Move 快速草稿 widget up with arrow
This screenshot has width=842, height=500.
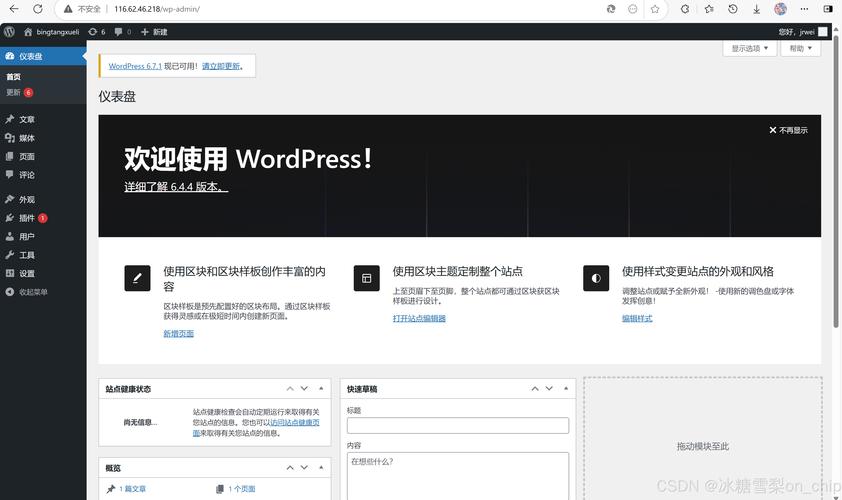tap(535, 388)
